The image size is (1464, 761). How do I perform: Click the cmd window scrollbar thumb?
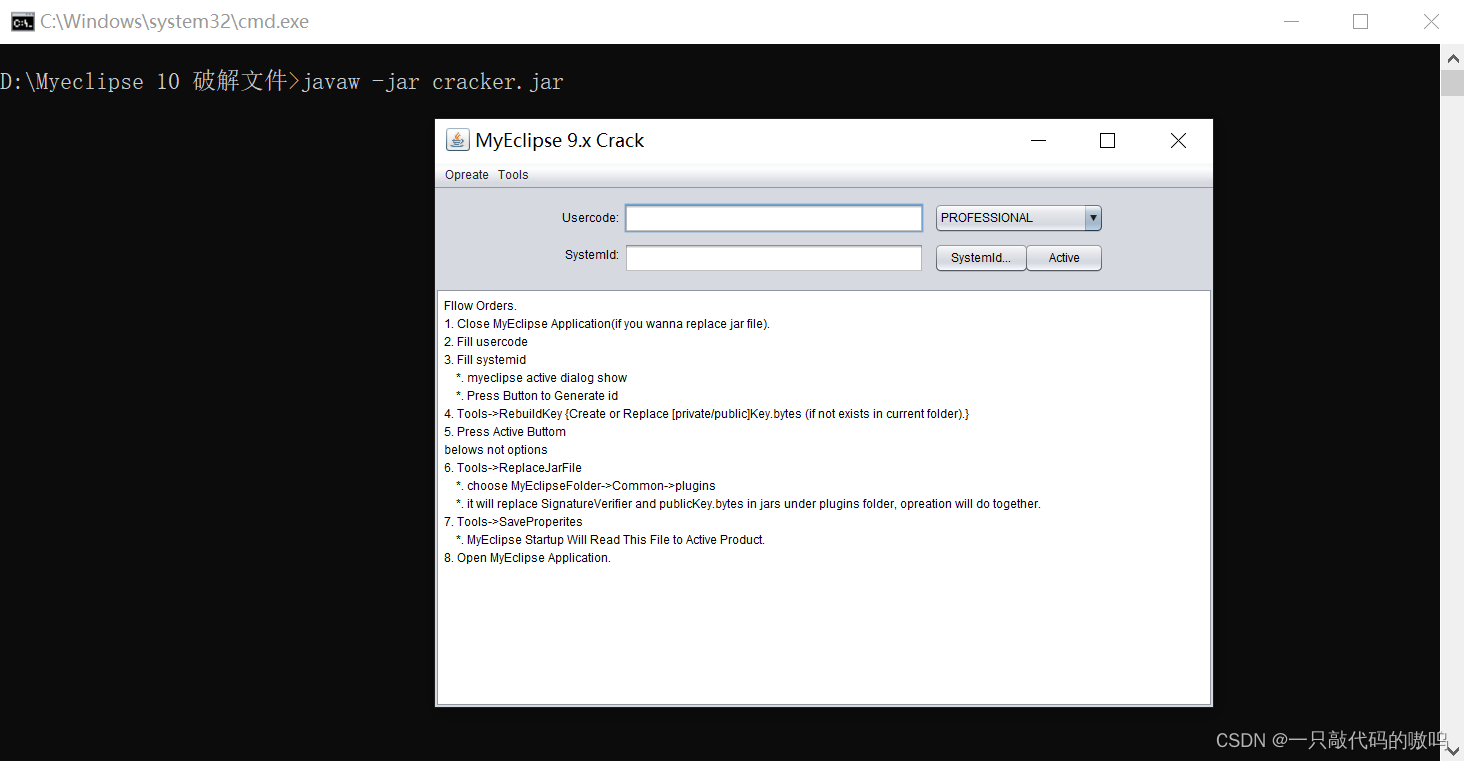(x=1452, y=83)
